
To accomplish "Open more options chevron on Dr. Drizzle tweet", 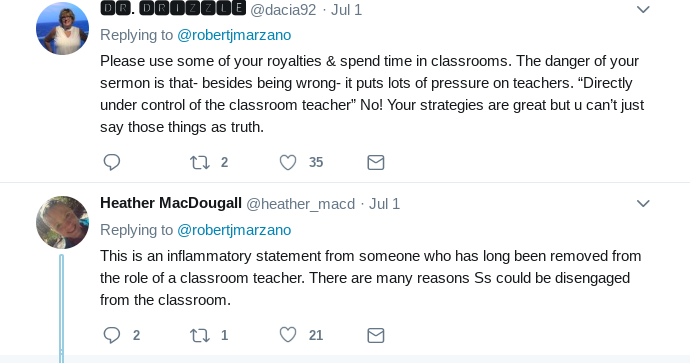I will 643,9.
